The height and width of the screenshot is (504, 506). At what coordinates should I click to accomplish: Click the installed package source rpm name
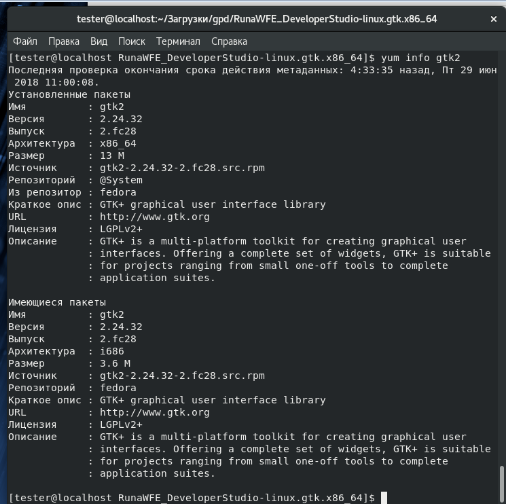(x=182, y=168)
